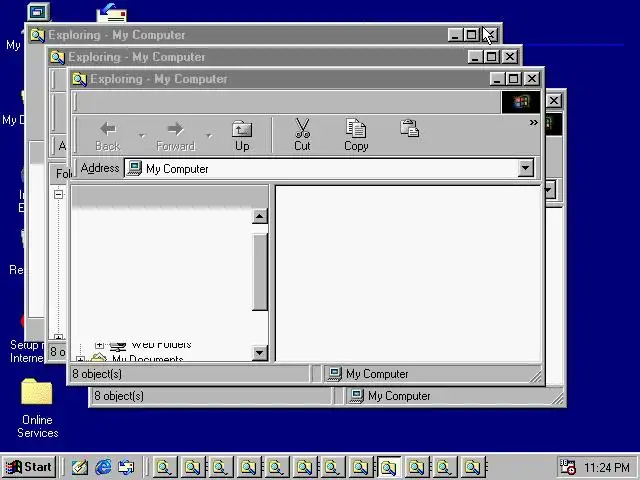Click the My Computer icon in the front status bar
640x480 pixels.
(x=335, y=374)
